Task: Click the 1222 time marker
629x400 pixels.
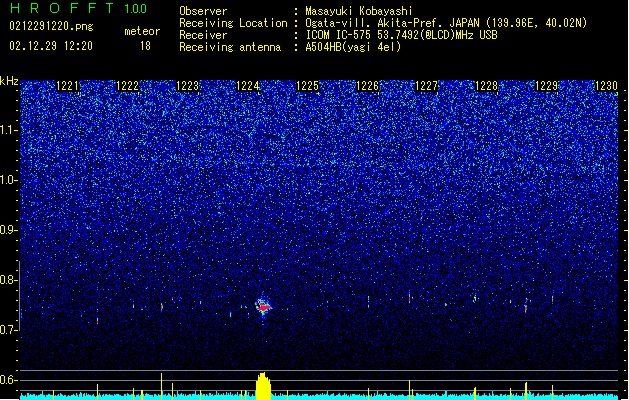Action: 127,86
